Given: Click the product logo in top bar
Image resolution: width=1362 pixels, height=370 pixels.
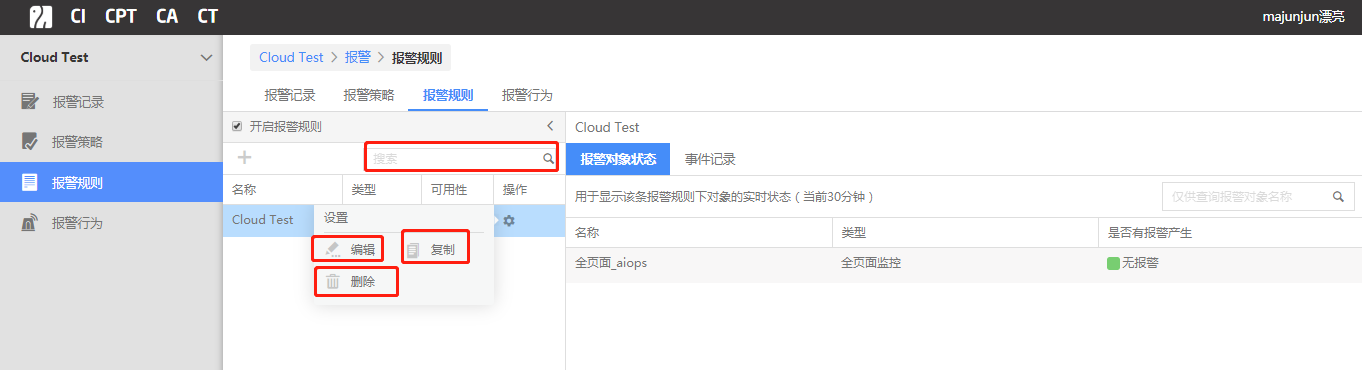Looking at the screenshot, I should tap(41, 17).
